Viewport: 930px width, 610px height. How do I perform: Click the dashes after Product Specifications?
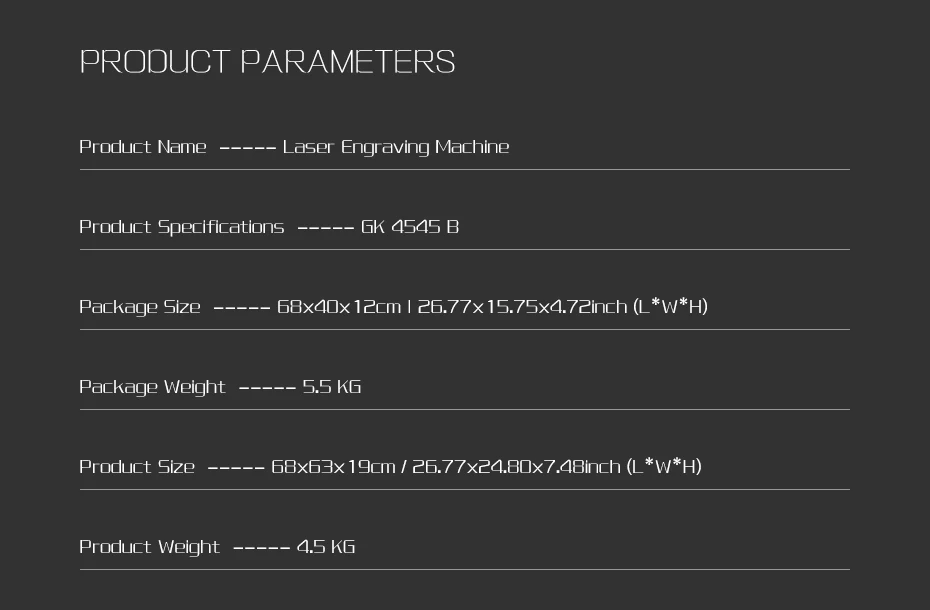[325, 228]
